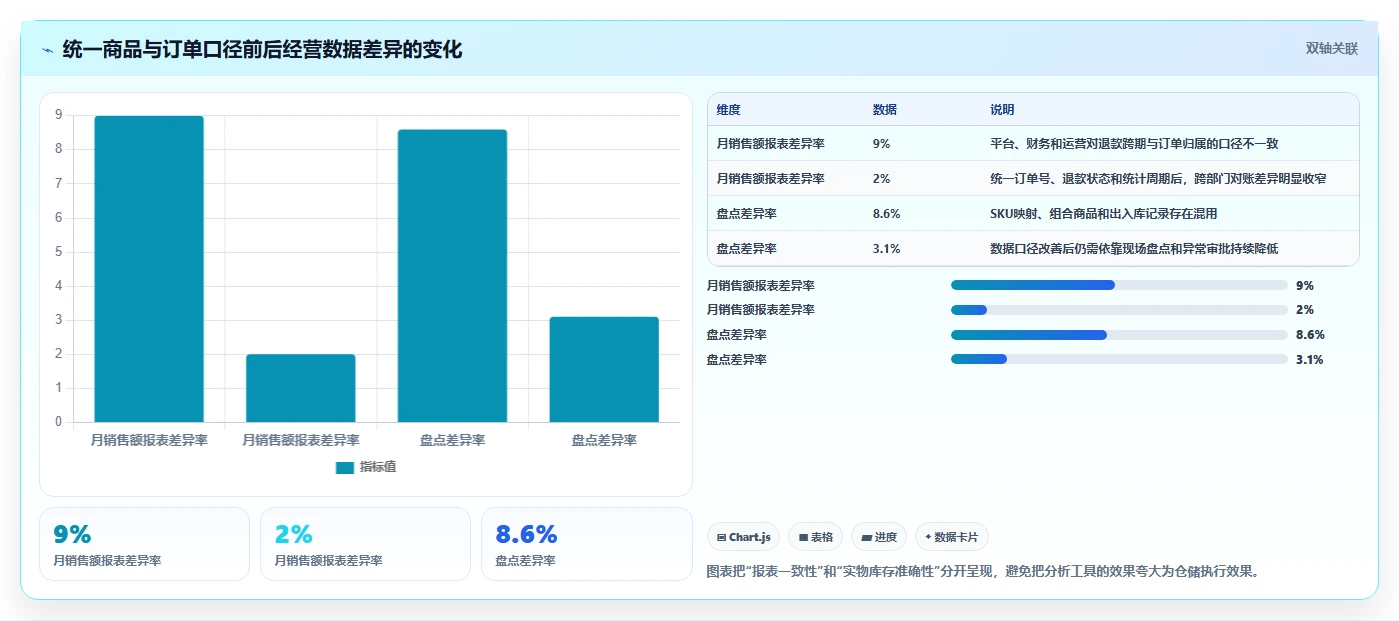The image size is (1399, 621).
Task: Open the 8.6% data card
Action: point(586,544)
